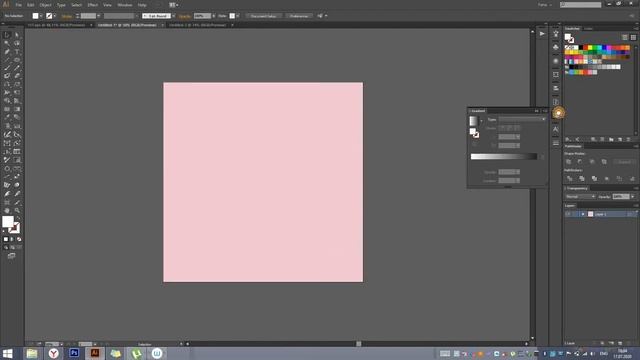
Task: Open fill color dropdown in control bar
Action: click(41, 16)
